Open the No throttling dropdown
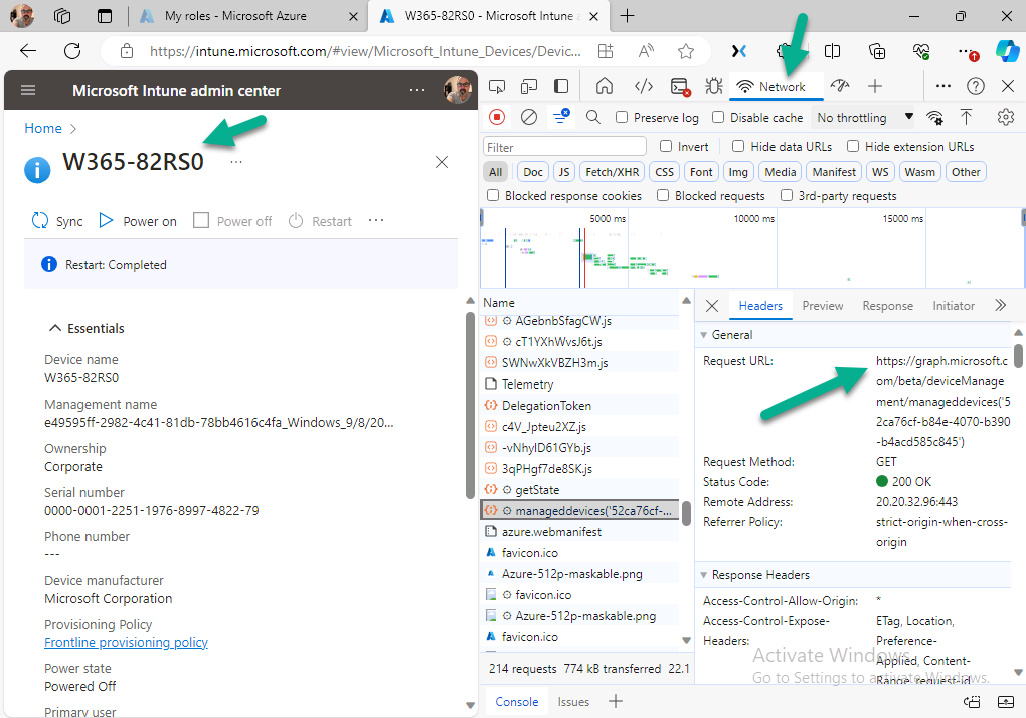This screenshot has width=1026, height=718. (864, 117)
